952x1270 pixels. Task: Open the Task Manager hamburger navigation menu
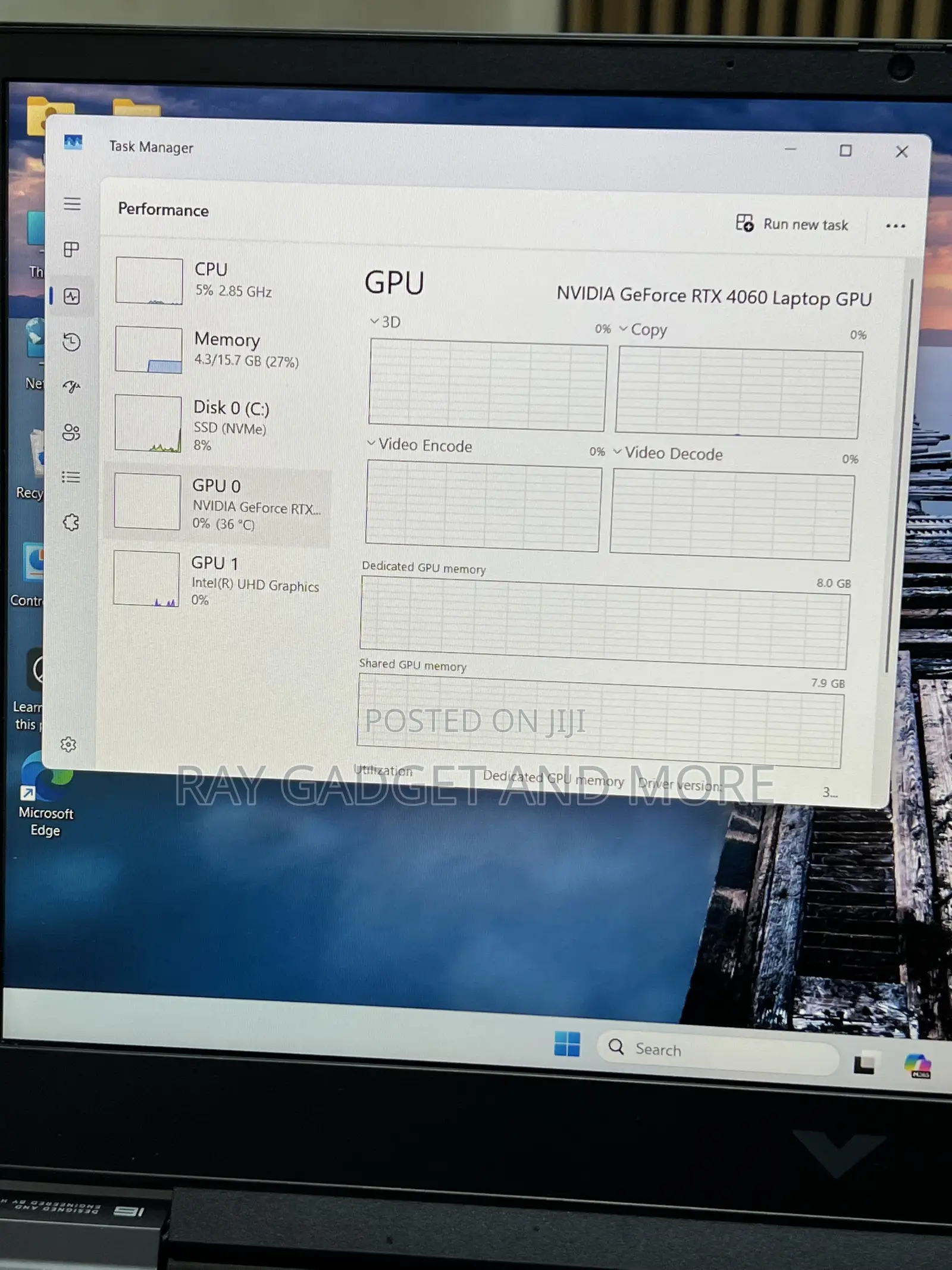point(72,204)
